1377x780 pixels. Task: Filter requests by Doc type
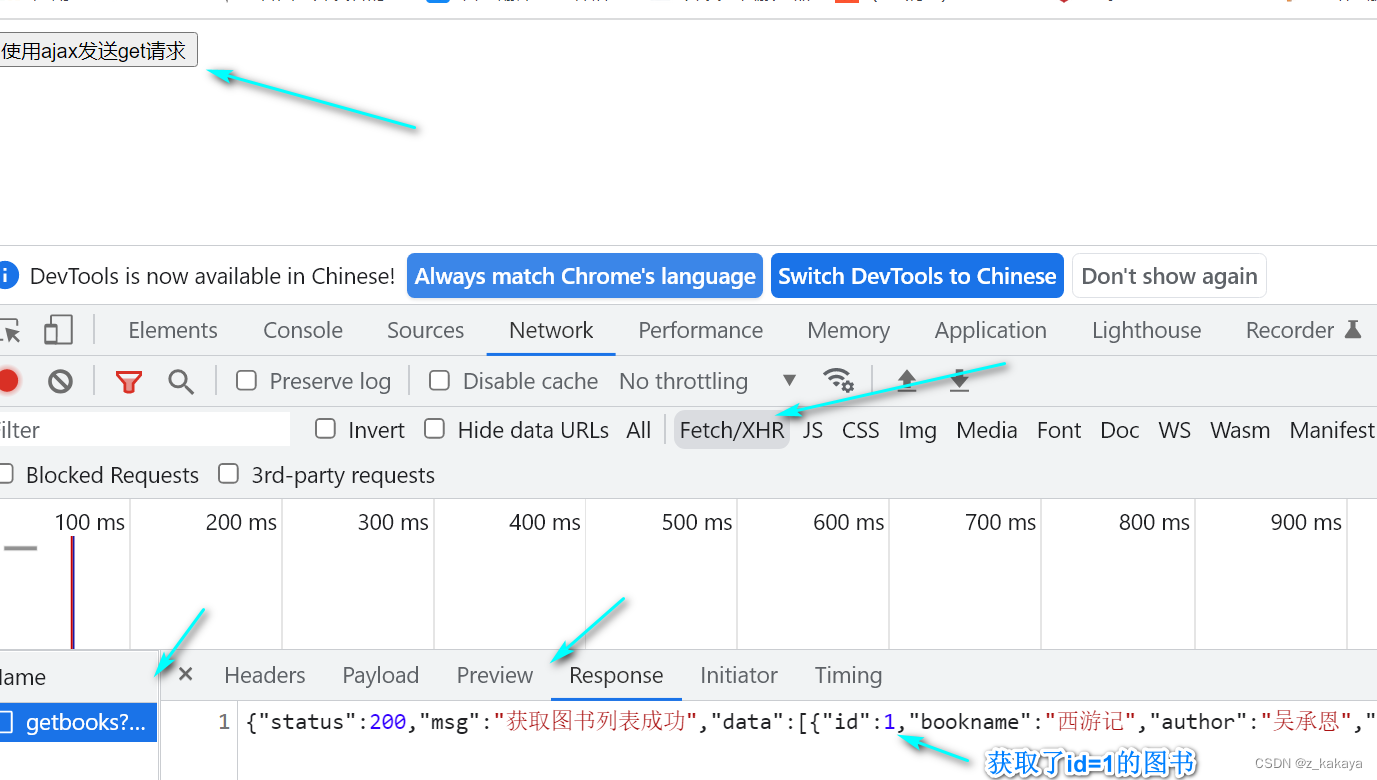(x=1120, y=430)
